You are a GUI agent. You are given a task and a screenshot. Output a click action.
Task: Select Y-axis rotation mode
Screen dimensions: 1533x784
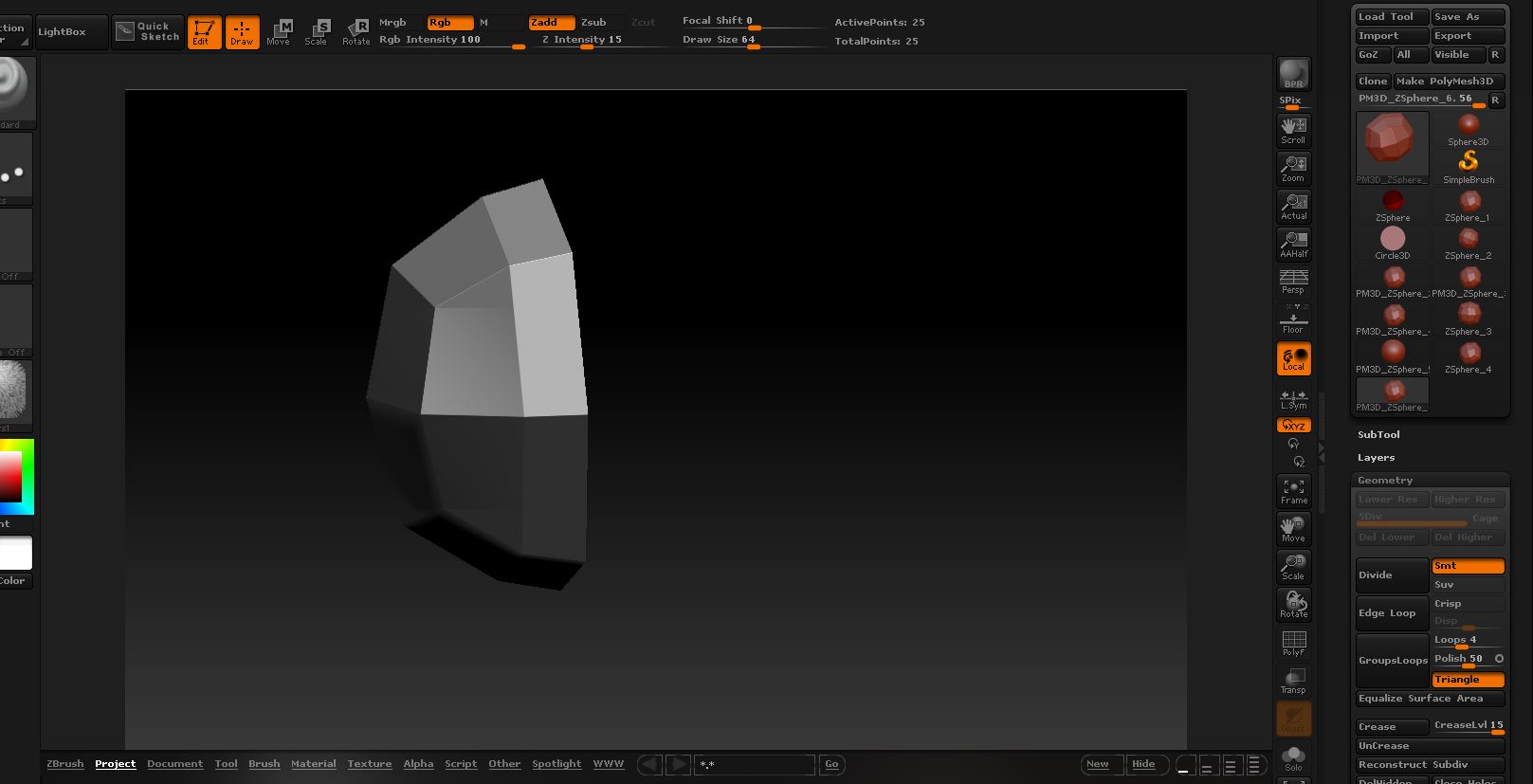coord(1294,444)
